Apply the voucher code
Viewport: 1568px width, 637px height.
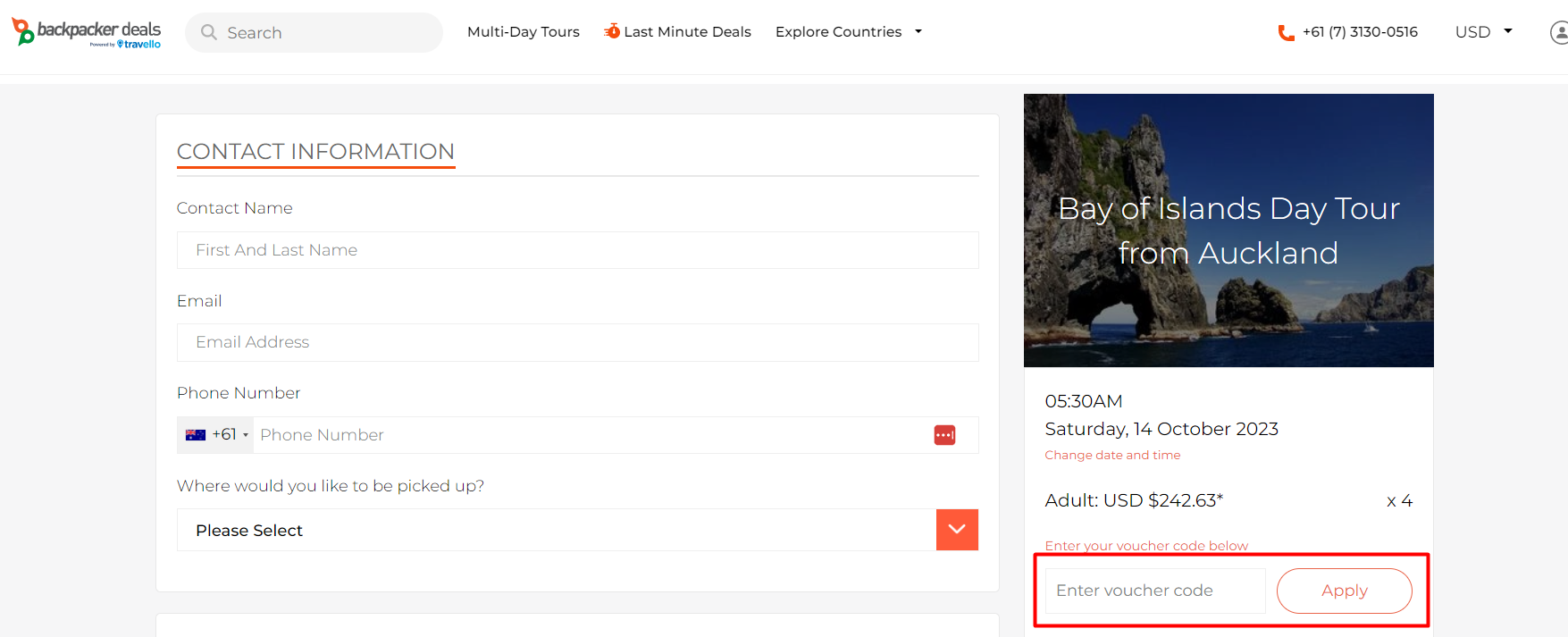click(x=1345, y=591)
